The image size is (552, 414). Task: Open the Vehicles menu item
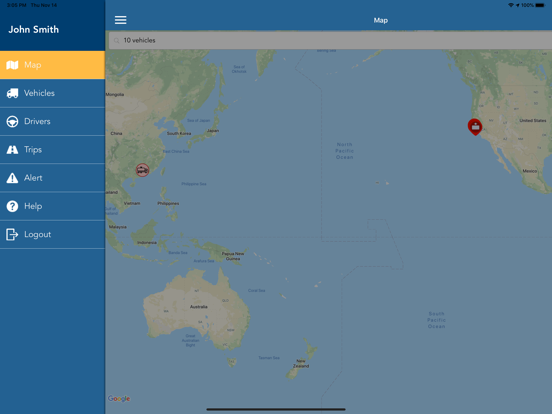[x=52, y=93]
